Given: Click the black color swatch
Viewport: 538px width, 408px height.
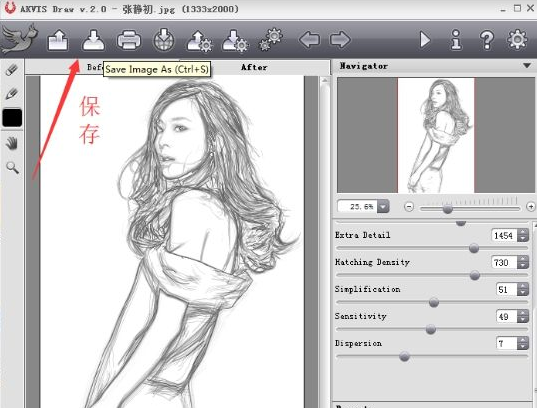Looking at the screenshot, I should pyautogui.click(x=12, y=118).
